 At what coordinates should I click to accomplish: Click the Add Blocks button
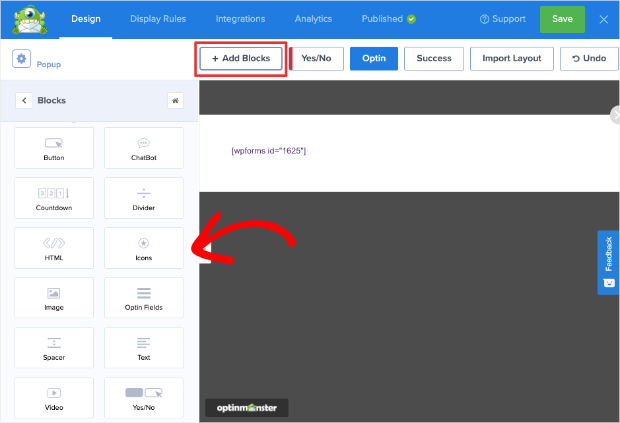point(241,59)
